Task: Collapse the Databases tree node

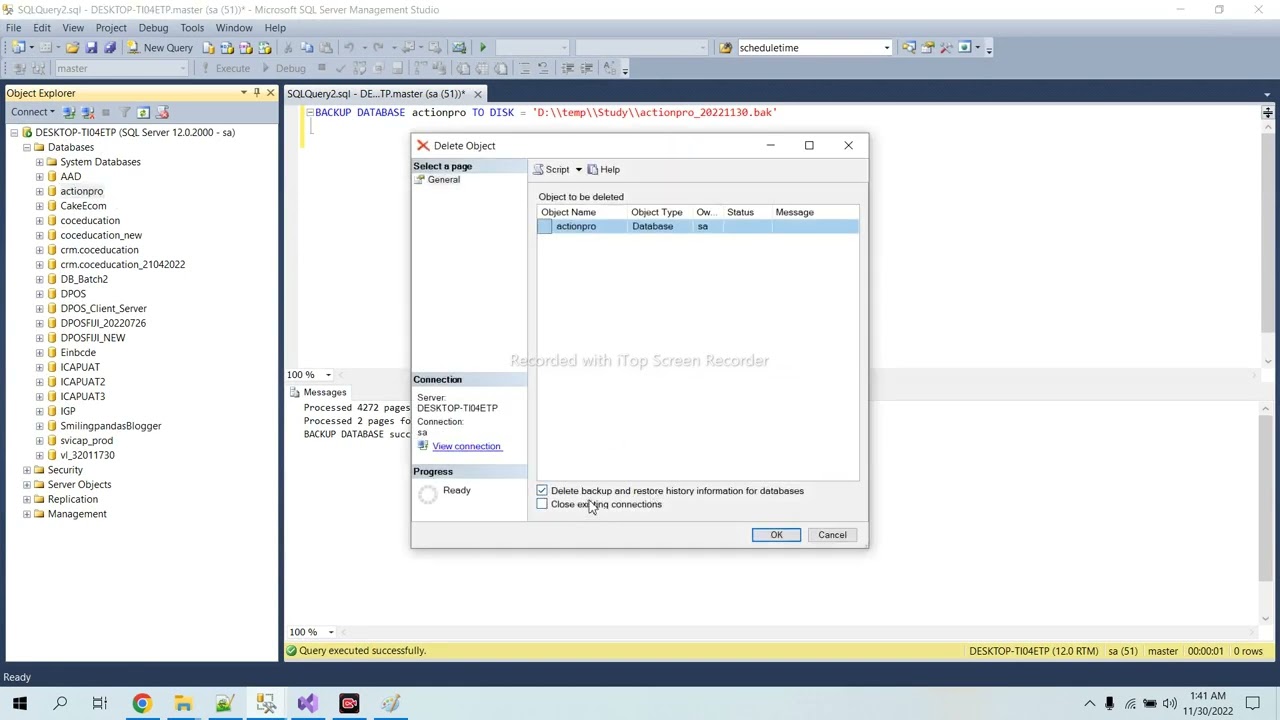Action: (x=27, y=147)
